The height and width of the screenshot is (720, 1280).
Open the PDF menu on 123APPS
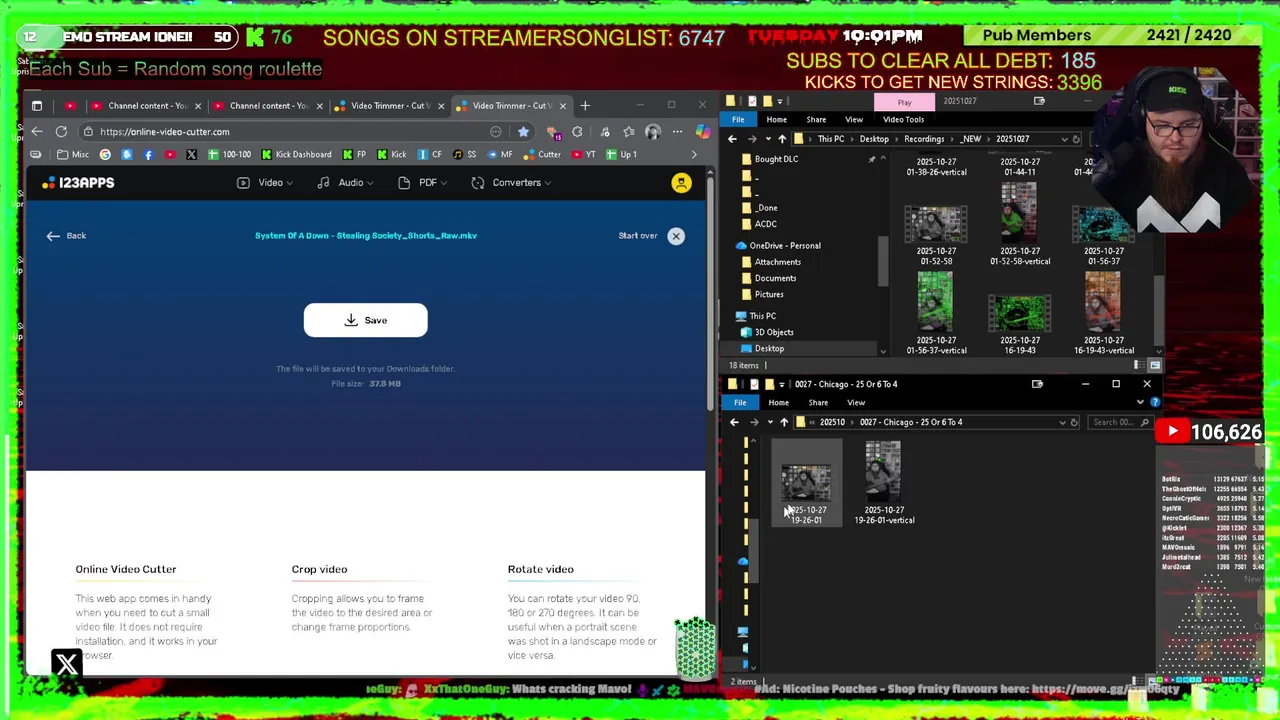point(423,183)
